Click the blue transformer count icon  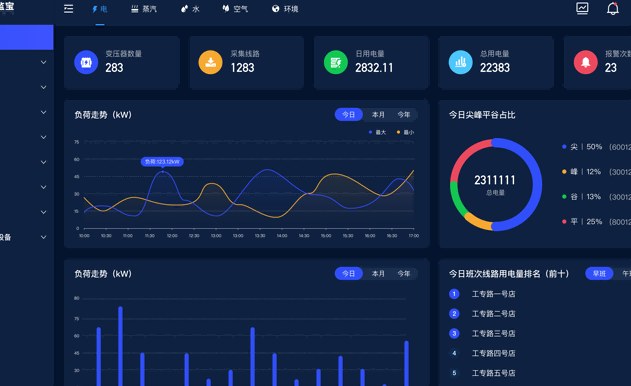[x=86, y=62]
